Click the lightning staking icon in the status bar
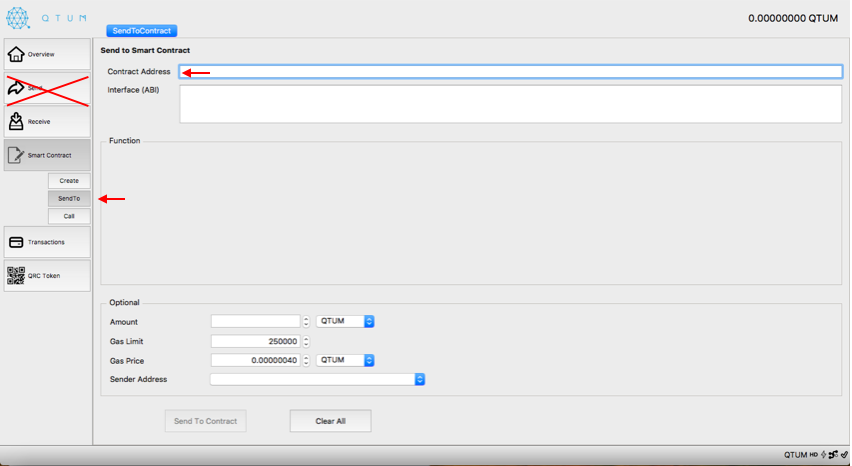 [x=823, y=455]
